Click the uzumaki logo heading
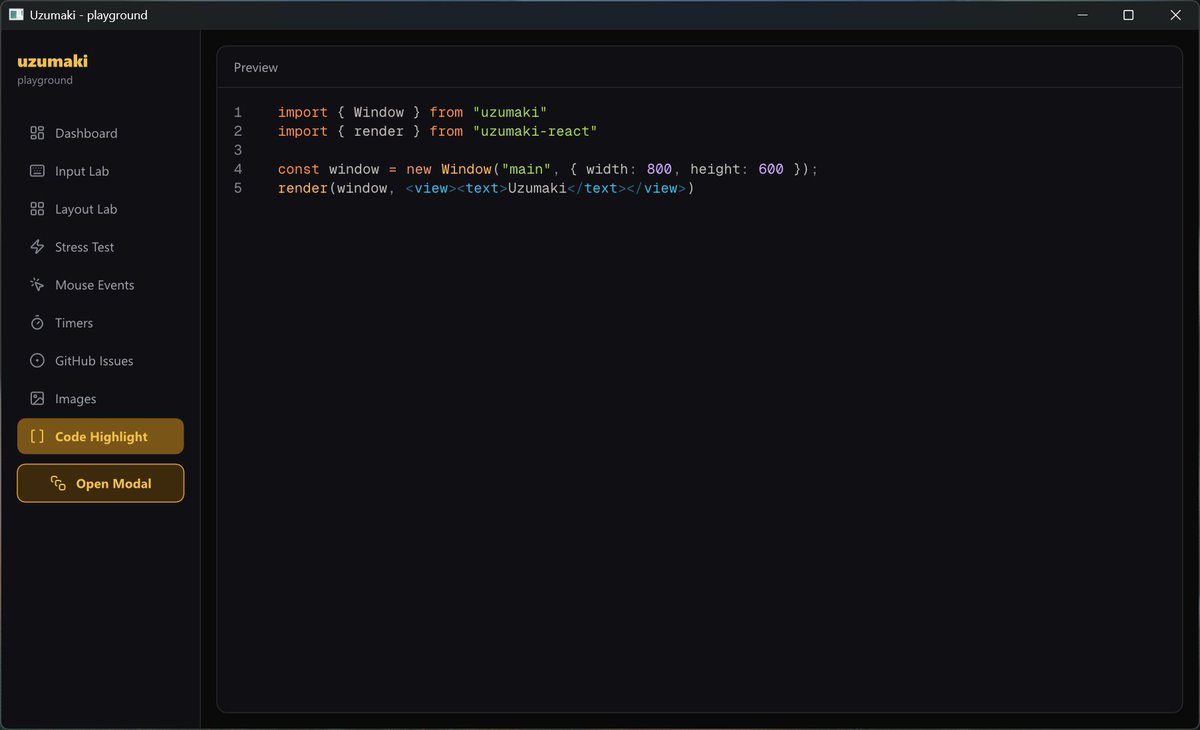 (53, 61)
